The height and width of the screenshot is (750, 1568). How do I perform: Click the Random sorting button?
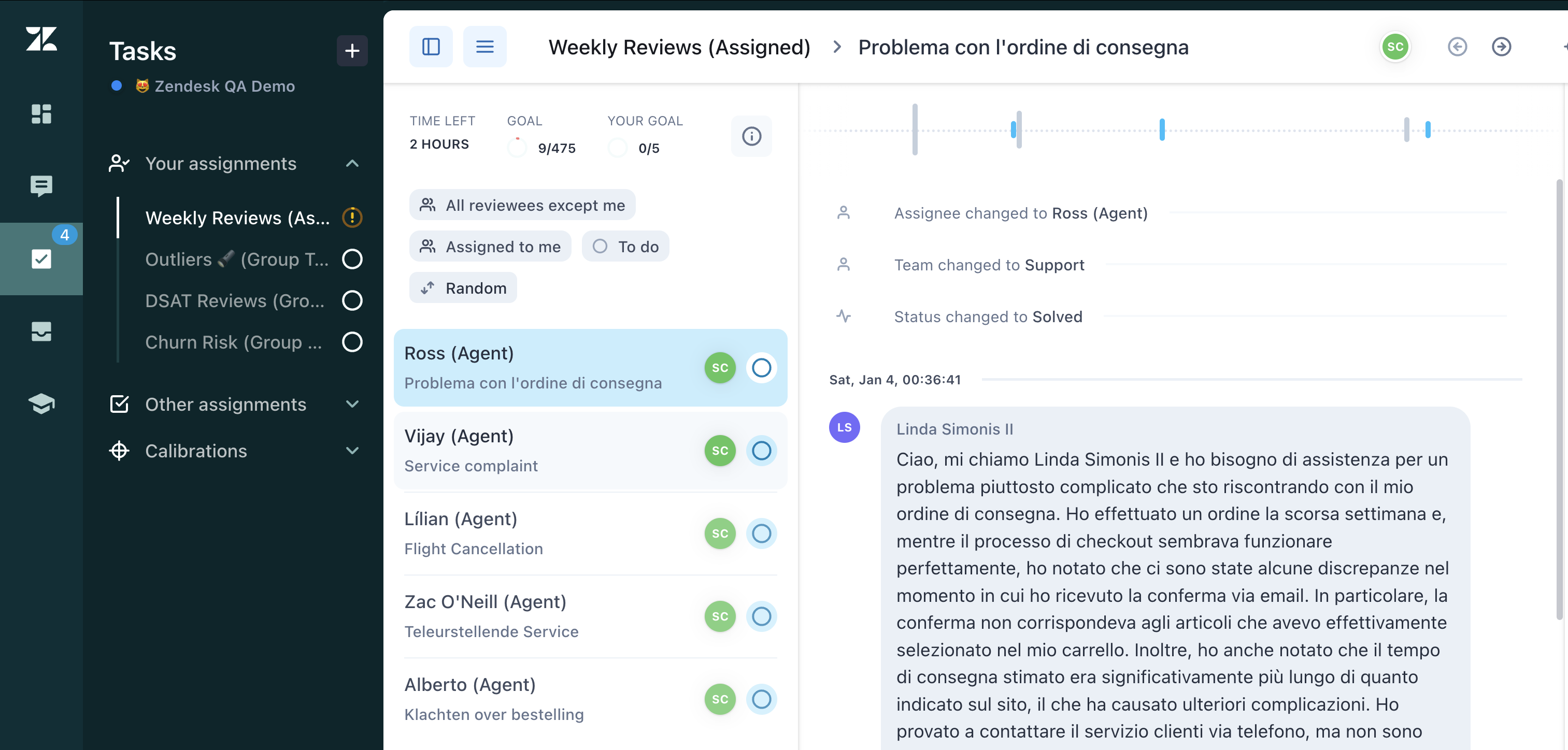(463, 287)
